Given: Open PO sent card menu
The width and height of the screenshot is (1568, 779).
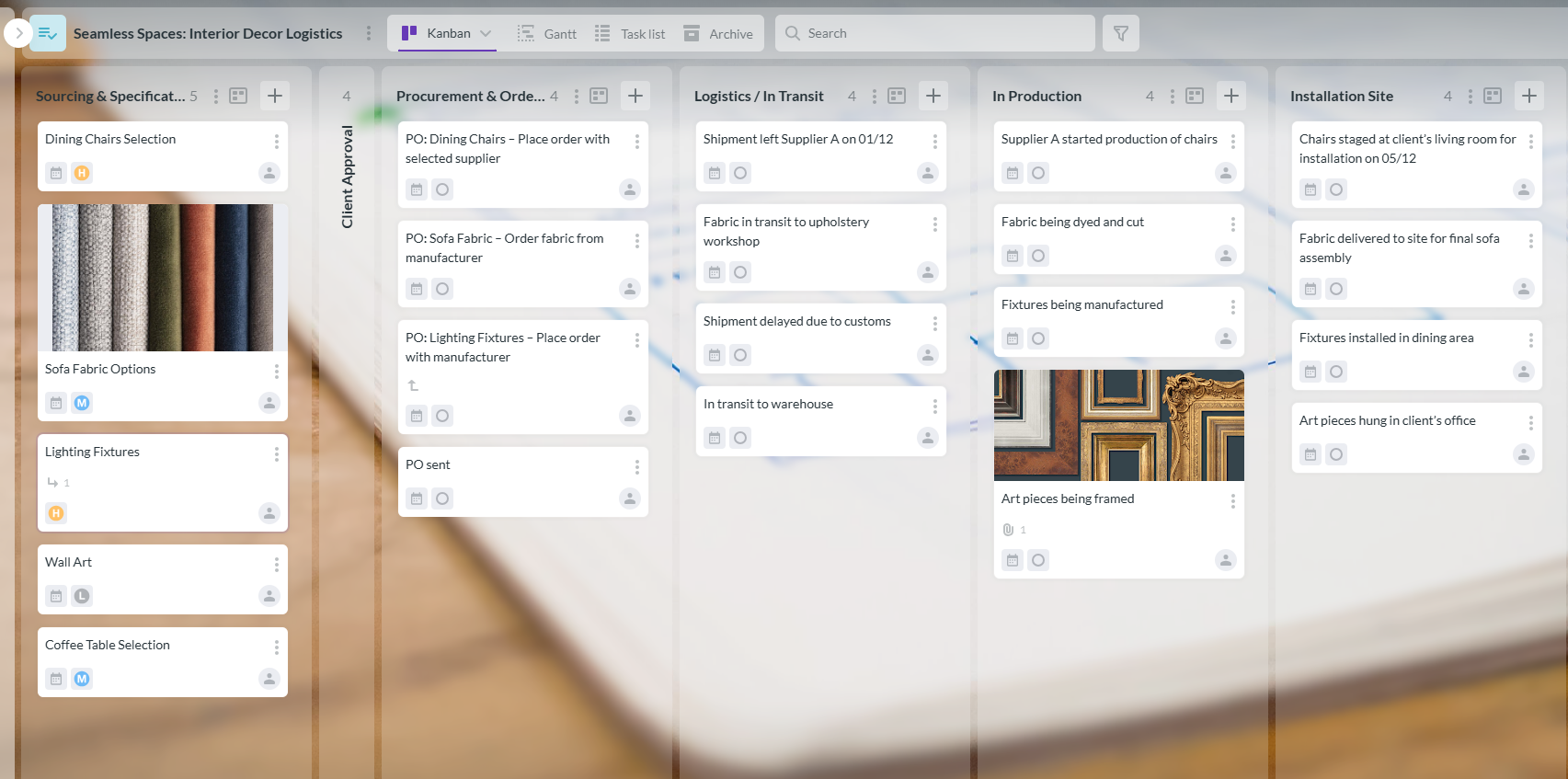Looking at the screenshot, I should [637, 466].
